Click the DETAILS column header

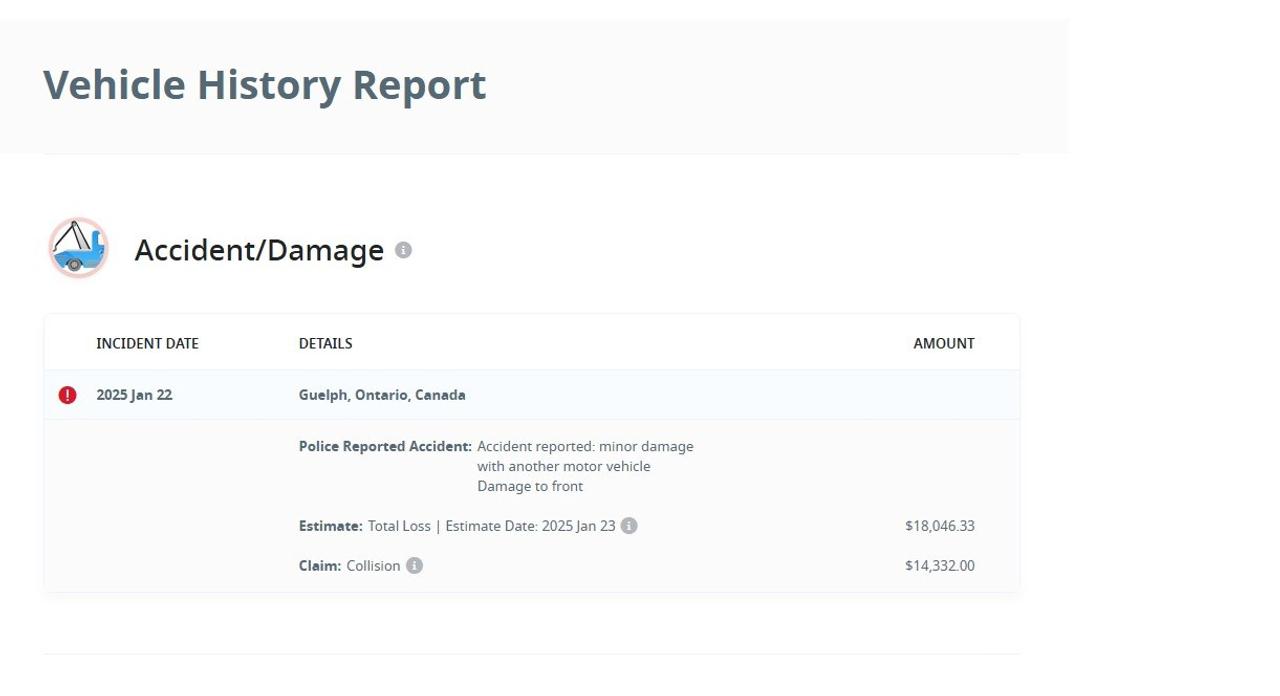coord(326,344)
